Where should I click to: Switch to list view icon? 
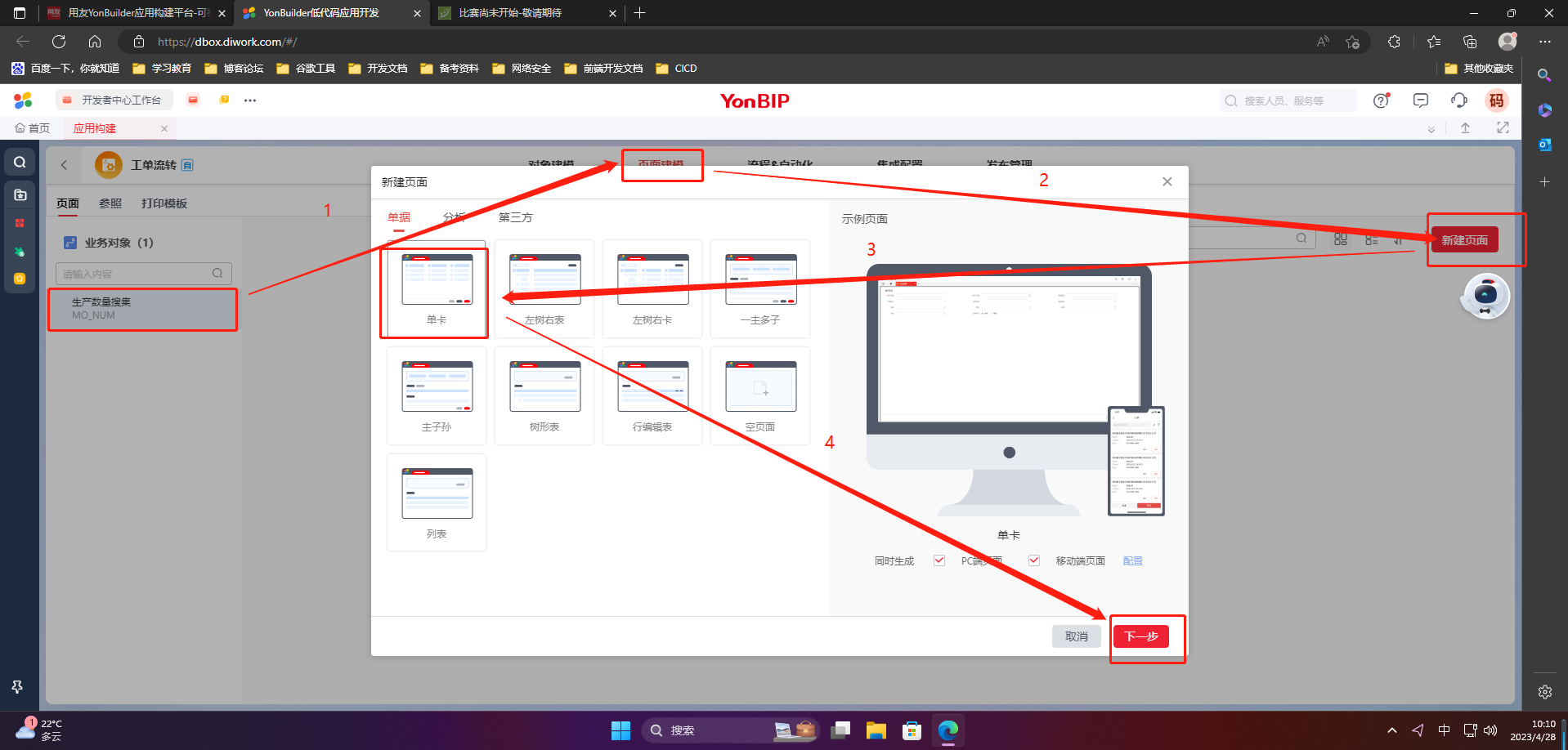pyautogui.click(x=1372, y=239)
